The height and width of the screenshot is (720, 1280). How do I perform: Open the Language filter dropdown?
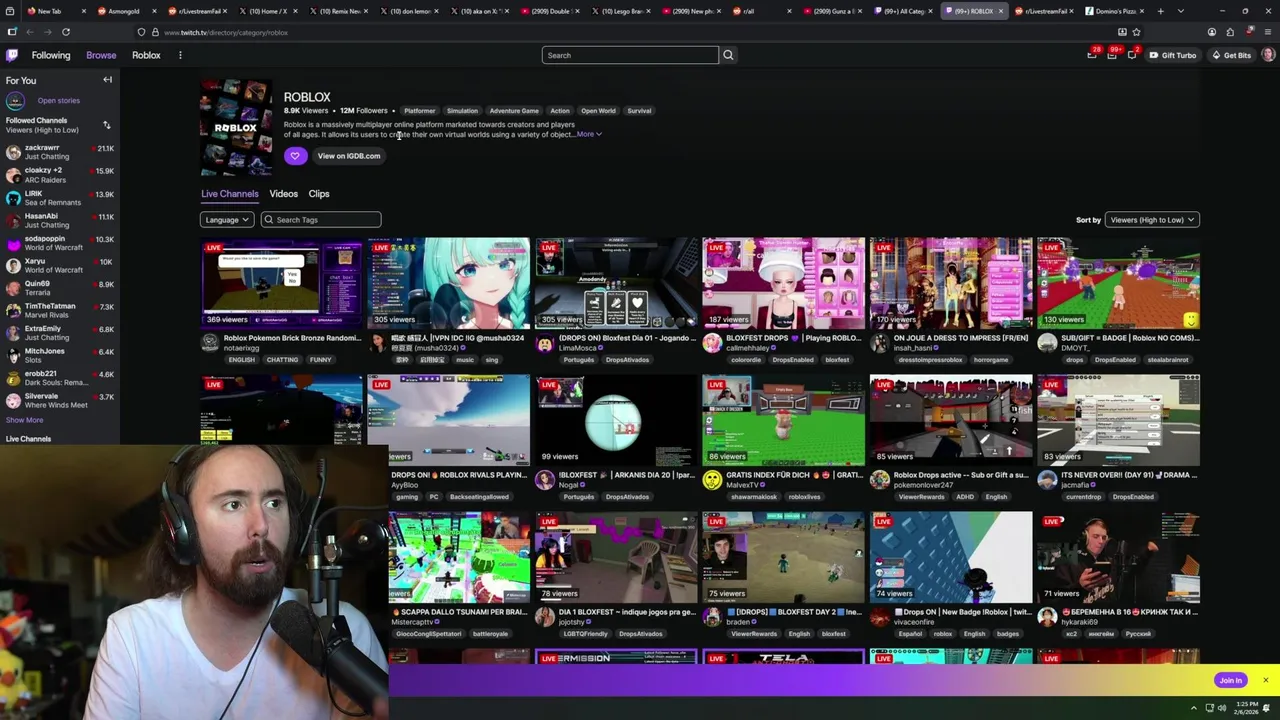226,220
